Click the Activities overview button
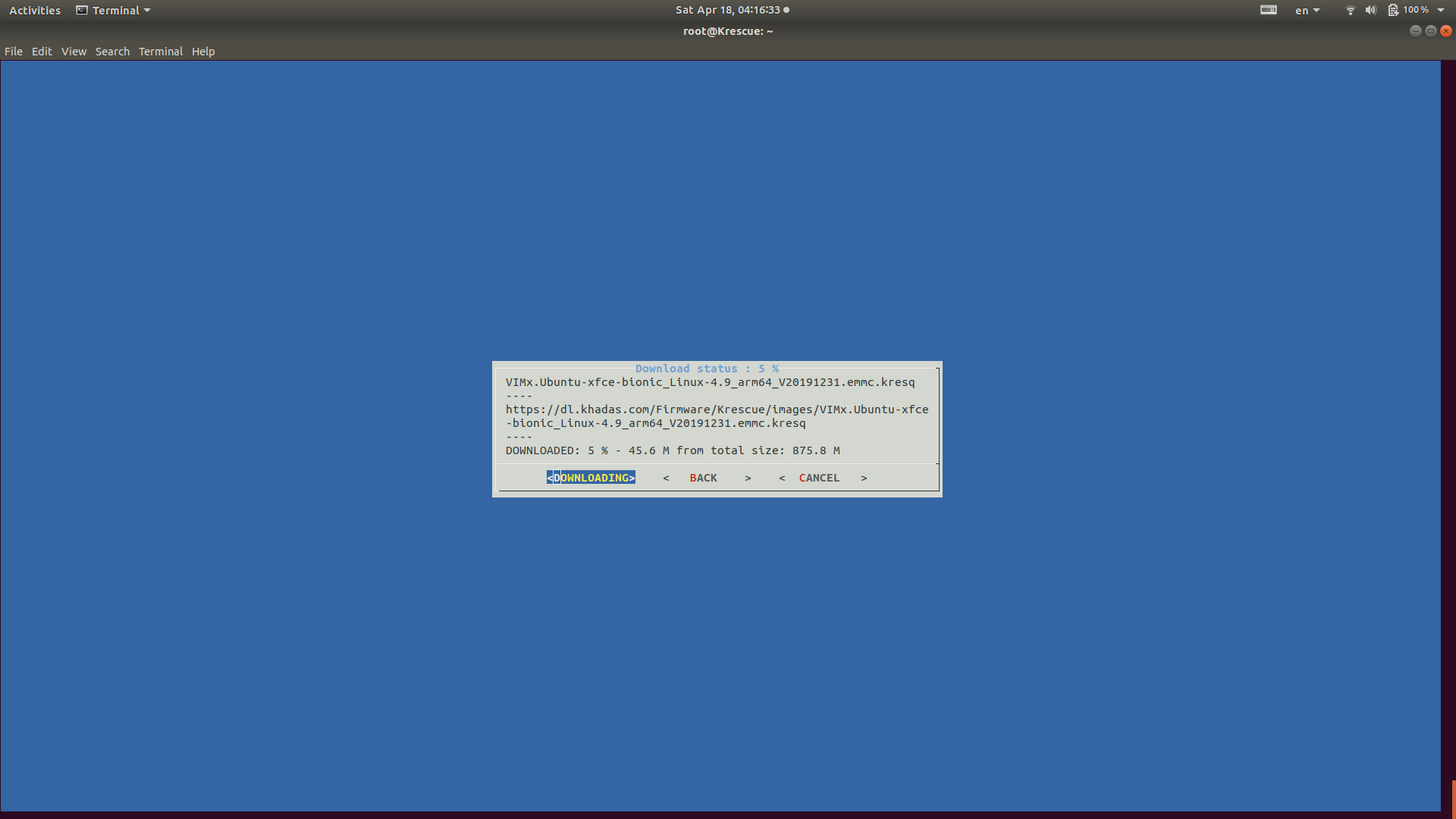The width and height of the screenshot is (1456, 819). point(35,10)
